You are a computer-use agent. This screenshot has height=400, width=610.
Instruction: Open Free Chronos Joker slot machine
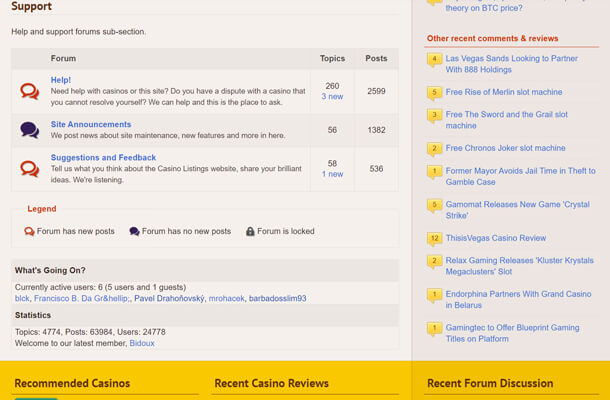[x=505, y=148]
